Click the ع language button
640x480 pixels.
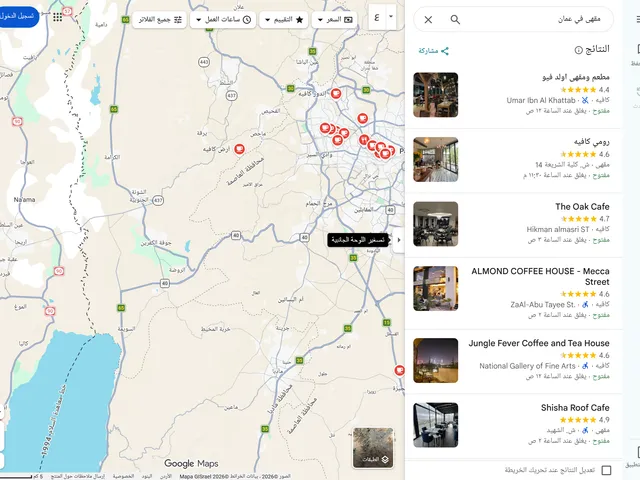pos(377,17)
